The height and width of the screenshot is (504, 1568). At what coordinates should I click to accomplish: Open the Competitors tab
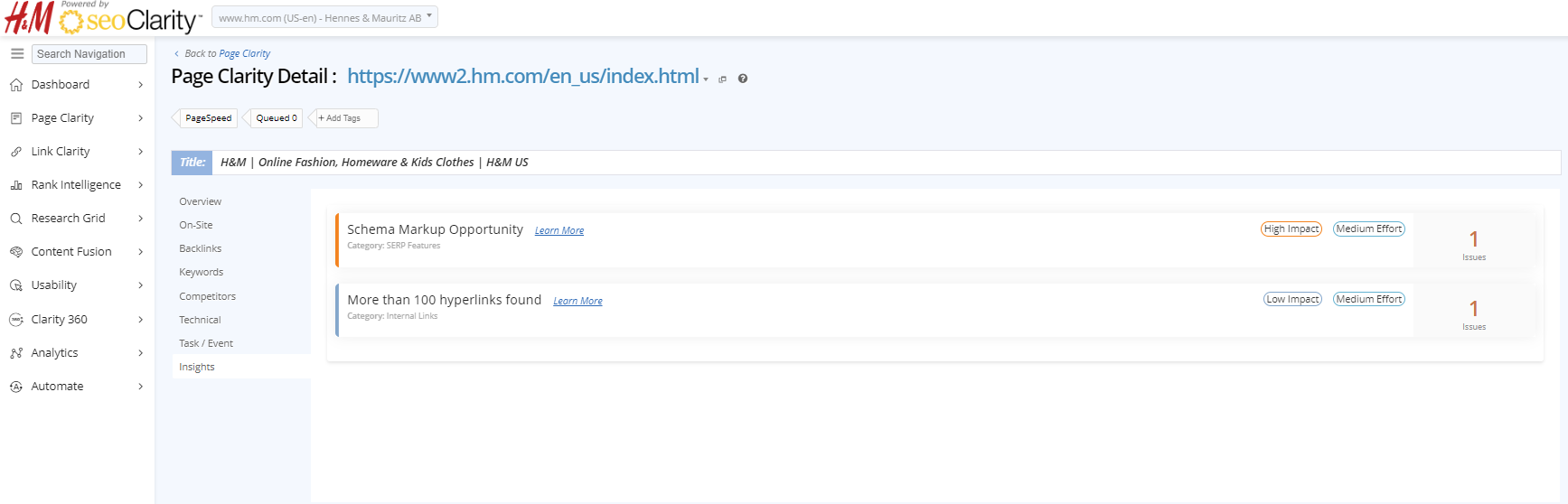[x=207, y=296]
